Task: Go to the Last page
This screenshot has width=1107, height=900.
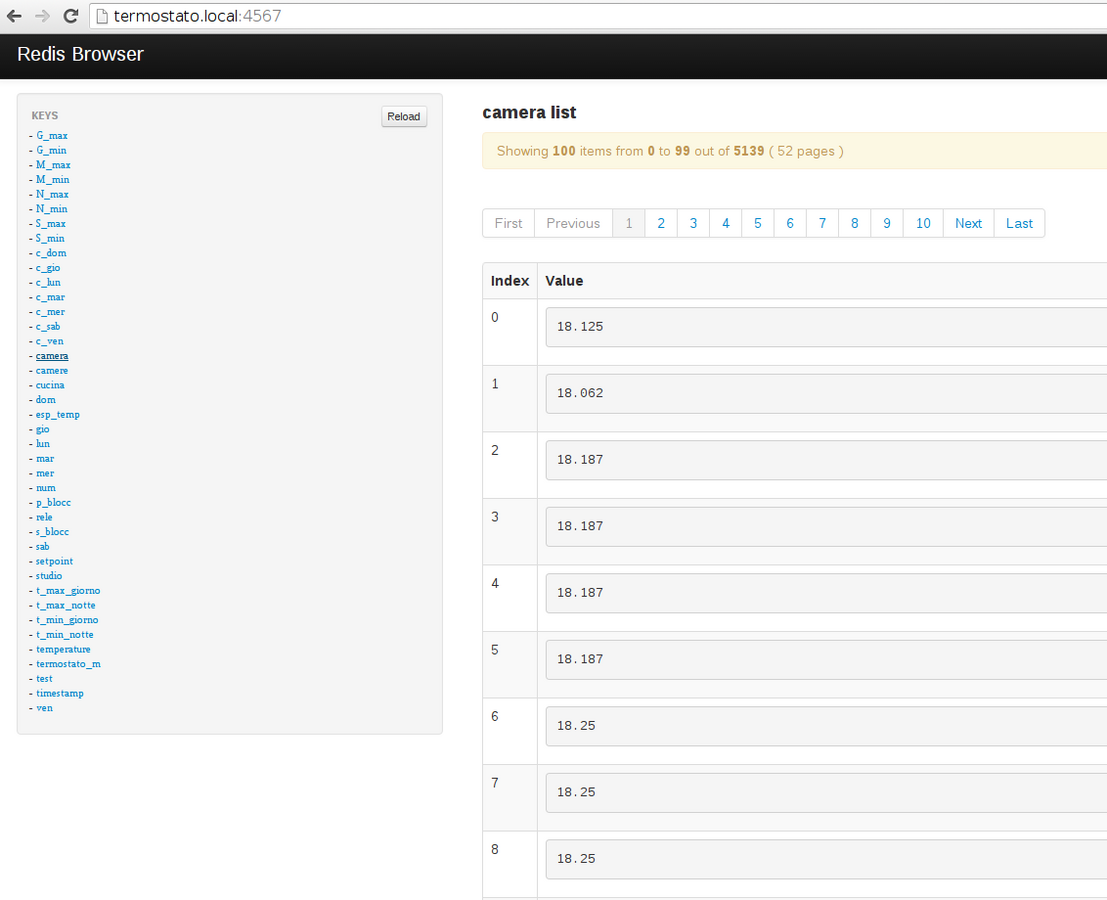Action: tap(1019, 223)
